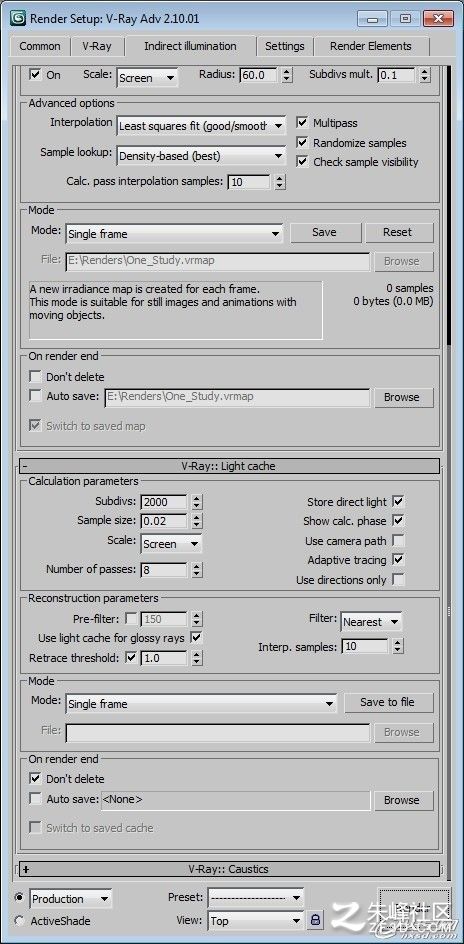Open the Filter dropdown set to Nearest
Image resolution: width=464 pixels, height=944 pixels.
point(371,622)
